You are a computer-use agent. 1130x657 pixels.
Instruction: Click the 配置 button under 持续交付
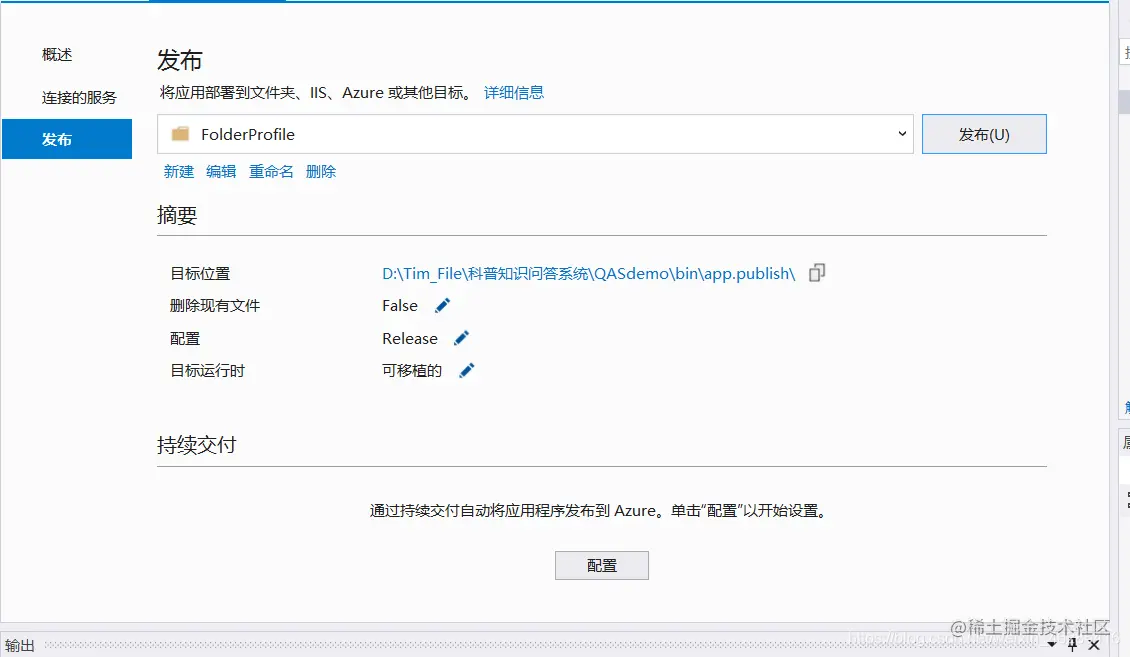[602, 566]
